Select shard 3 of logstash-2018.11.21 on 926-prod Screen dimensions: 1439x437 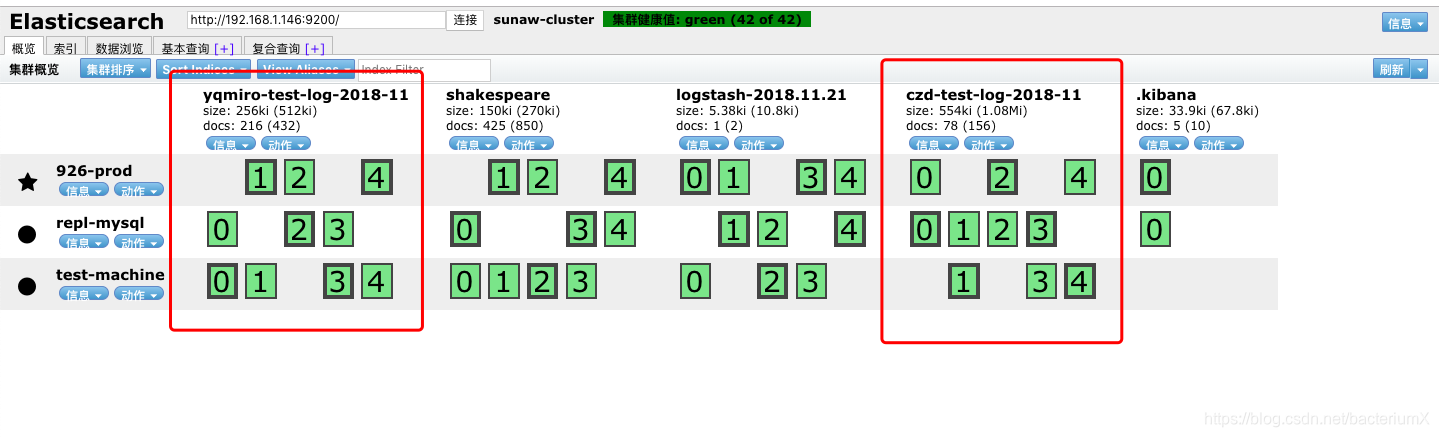pyautogui.click(x=811, y=179)
